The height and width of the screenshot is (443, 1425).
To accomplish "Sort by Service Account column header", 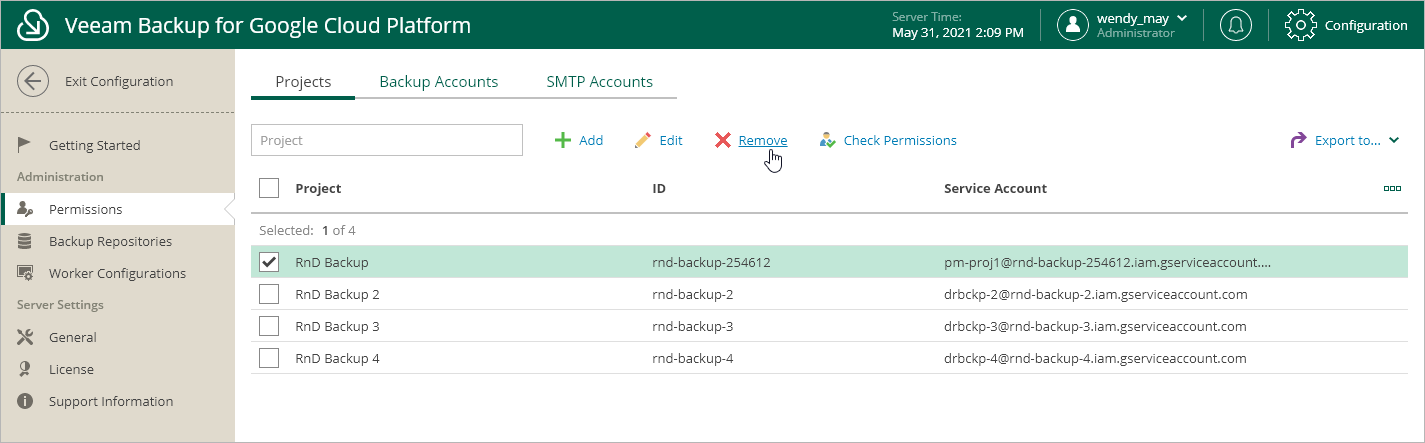I will [x=995, y=188].
